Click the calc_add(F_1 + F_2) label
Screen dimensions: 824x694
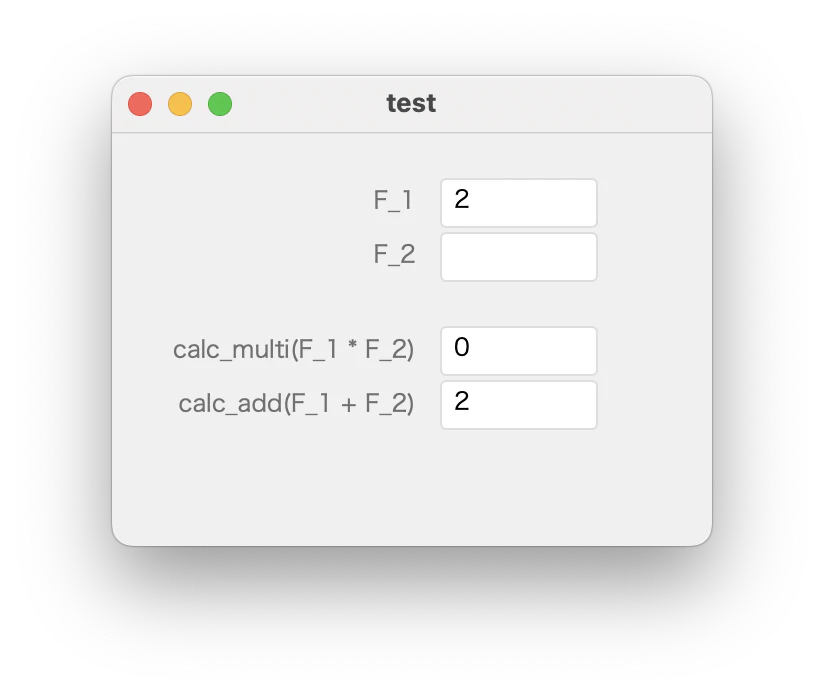(296, 403)
